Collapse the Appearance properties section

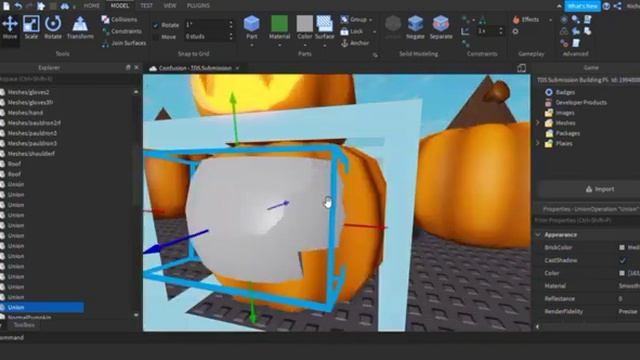pos(538,235)
